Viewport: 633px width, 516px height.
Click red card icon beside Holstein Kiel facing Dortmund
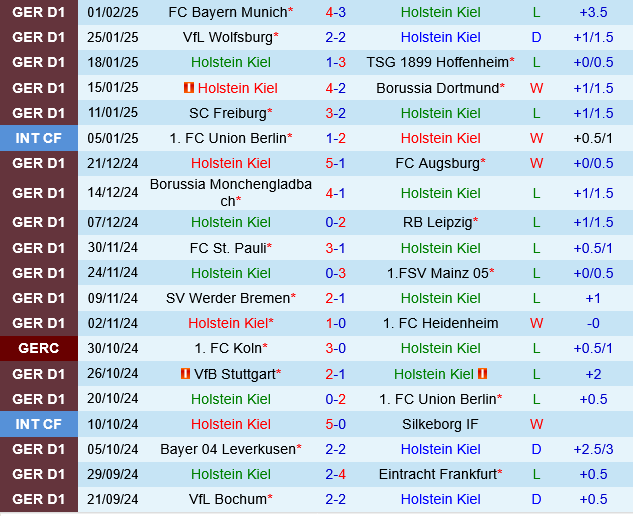(x=188, y=88)
